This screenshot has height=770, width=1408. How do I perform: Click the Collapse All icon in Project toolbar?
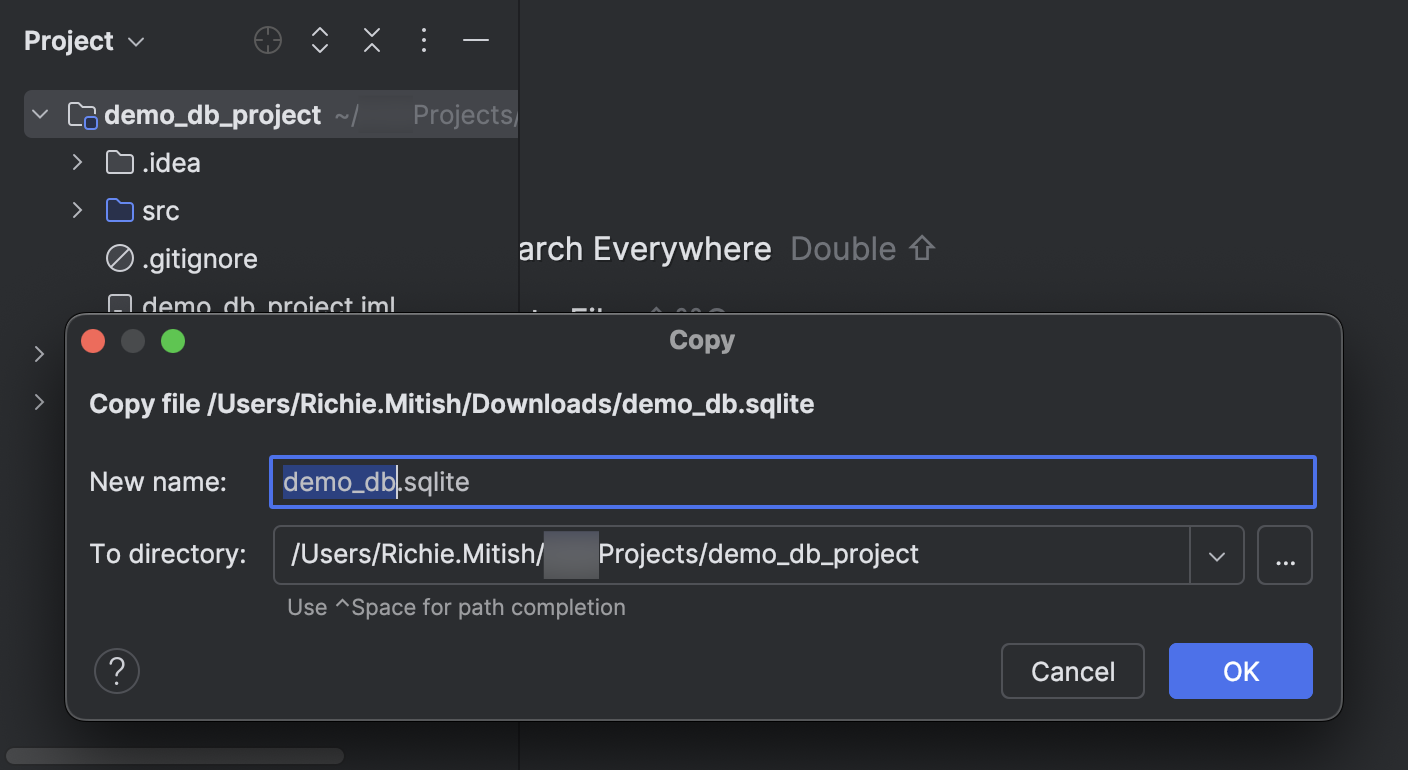point(371,40)
